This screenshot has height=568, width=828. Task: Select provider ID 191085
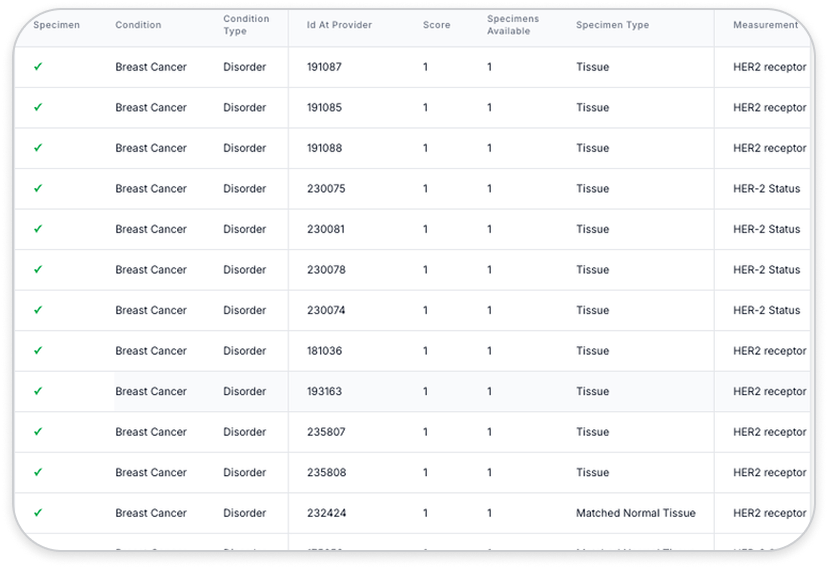pyautogui.click(x=324, y=108)
